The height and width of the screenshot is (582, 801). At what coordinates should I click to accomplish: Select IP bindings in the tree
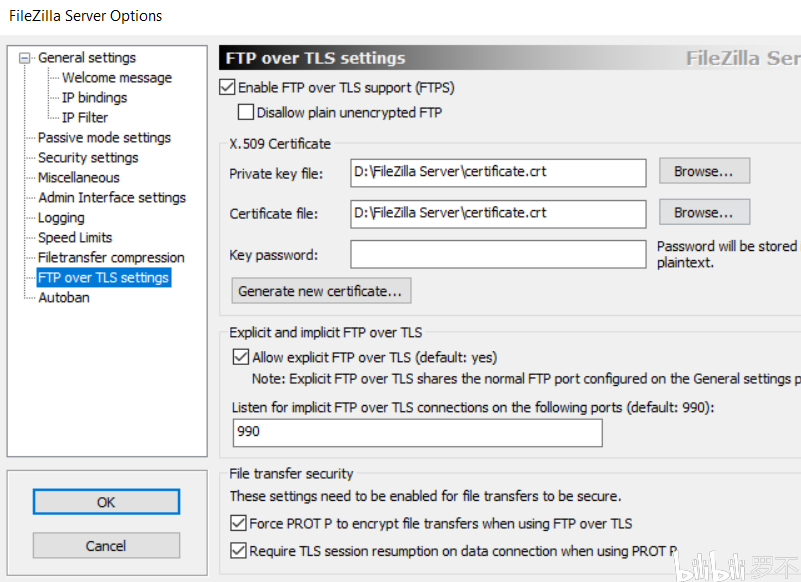coord(94,98)
